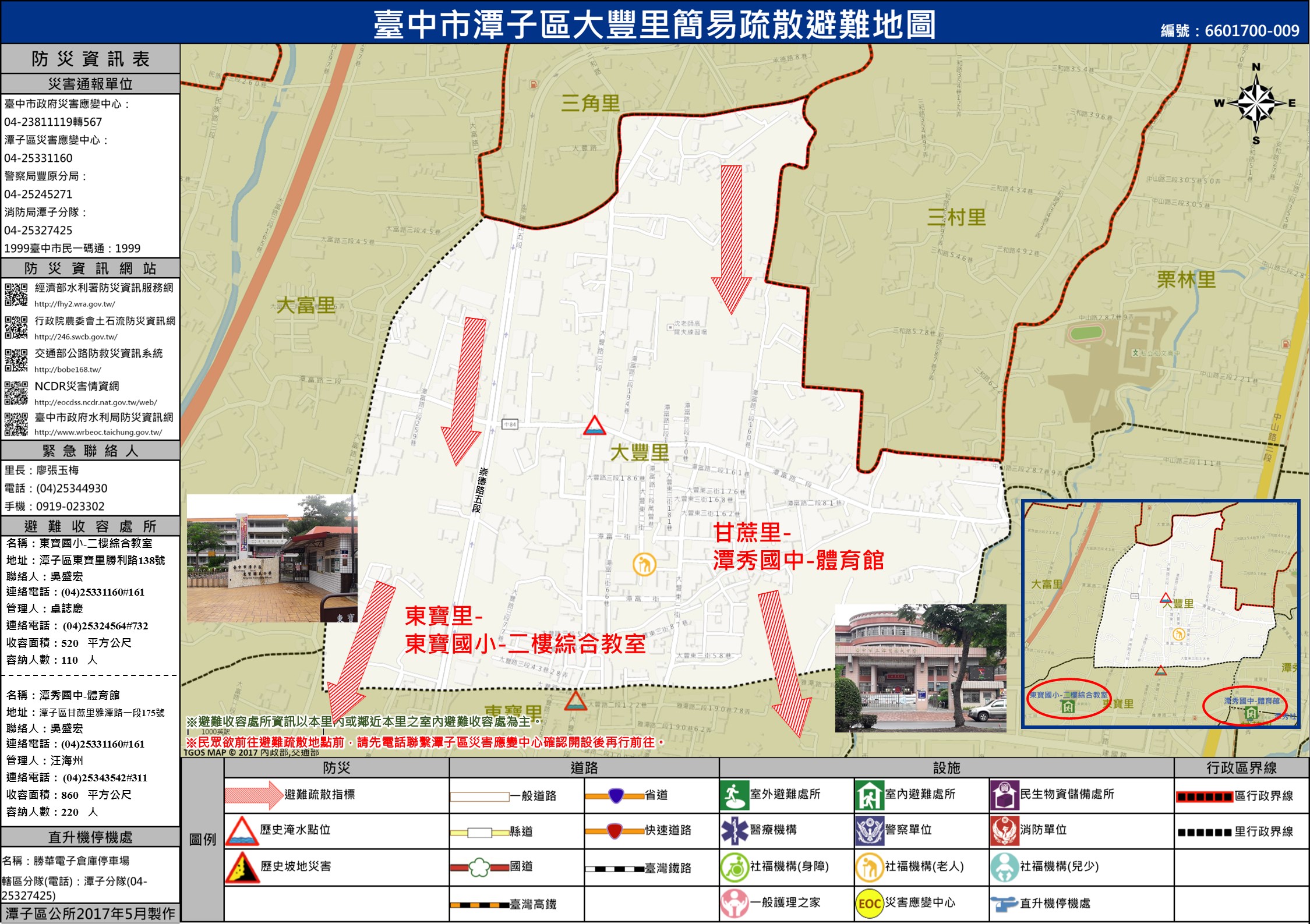Click the QR code beside 經濟部水利署防災資訊服務網
This screenshot has height=924, width=1310.
16,295
